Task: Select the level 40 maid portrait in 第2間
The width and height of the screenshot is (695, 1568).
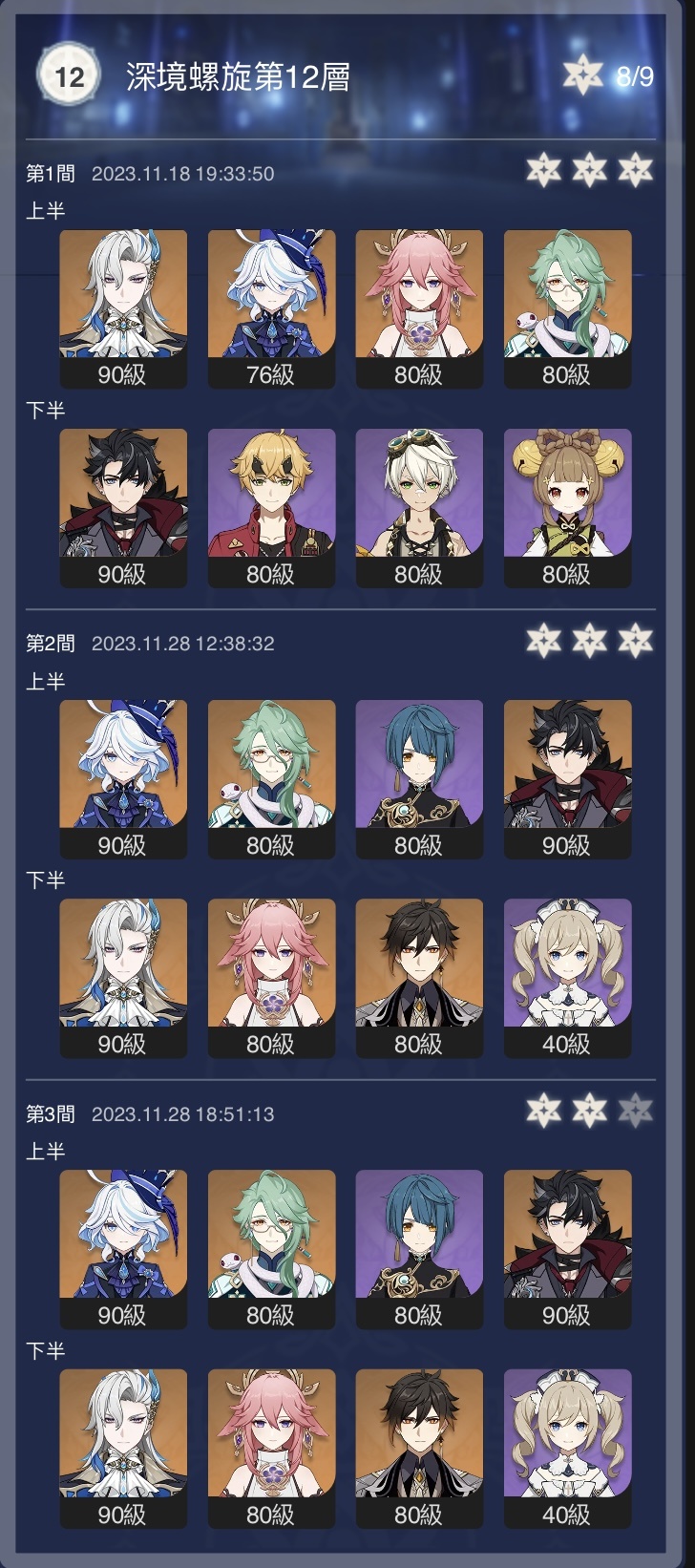Action: 567,978
